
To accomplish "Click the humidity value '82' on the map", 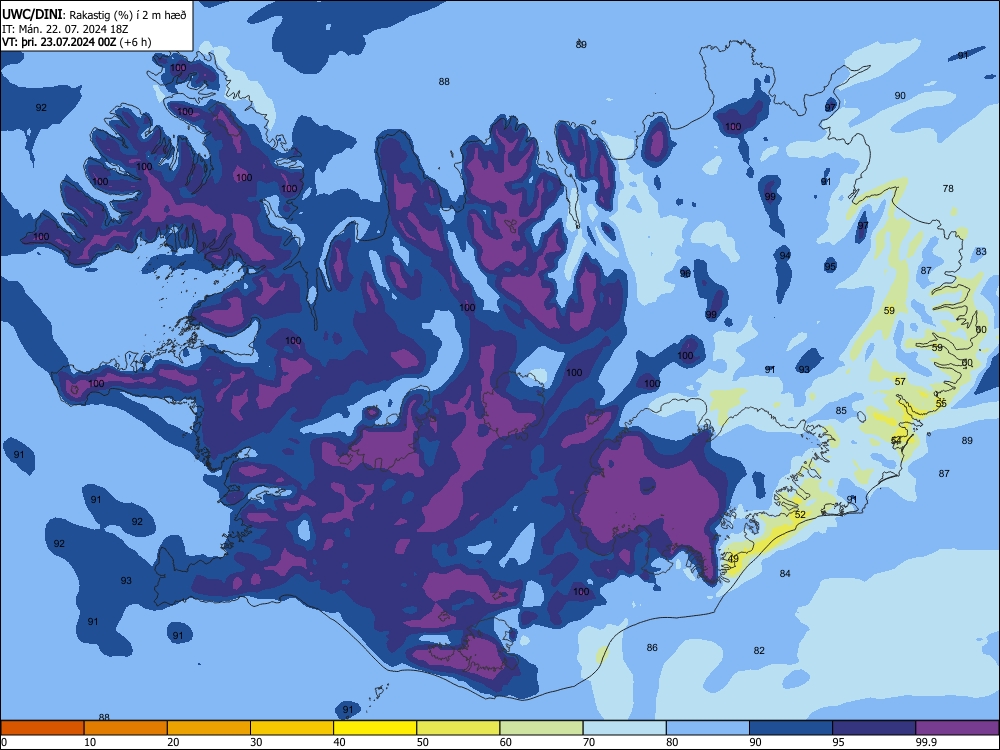I will [x=759, y=651].
